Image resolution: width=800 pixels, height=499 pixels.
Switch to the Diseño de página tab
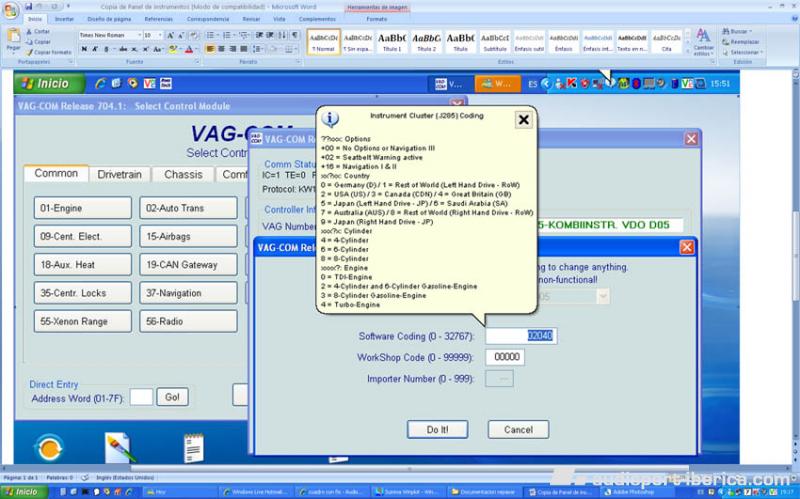click(109, 19)
